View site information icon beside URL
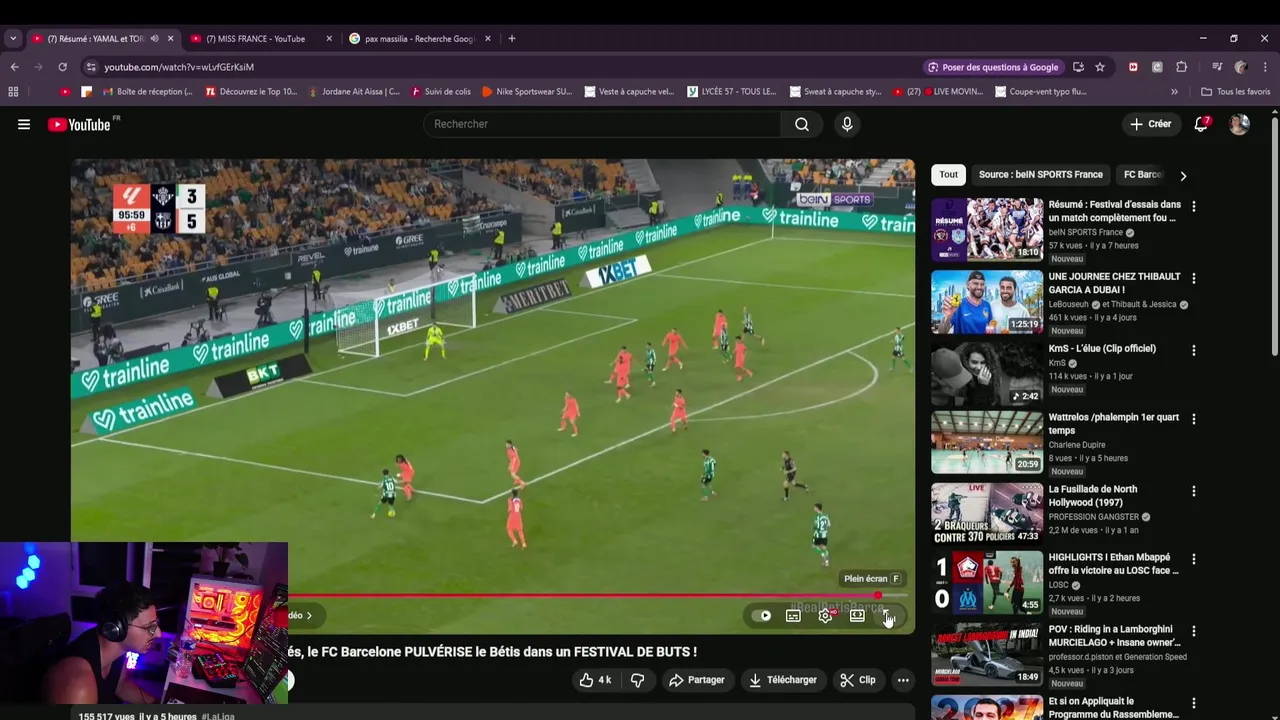Screen dimensions: 1280x720 [x=91, y=67]
